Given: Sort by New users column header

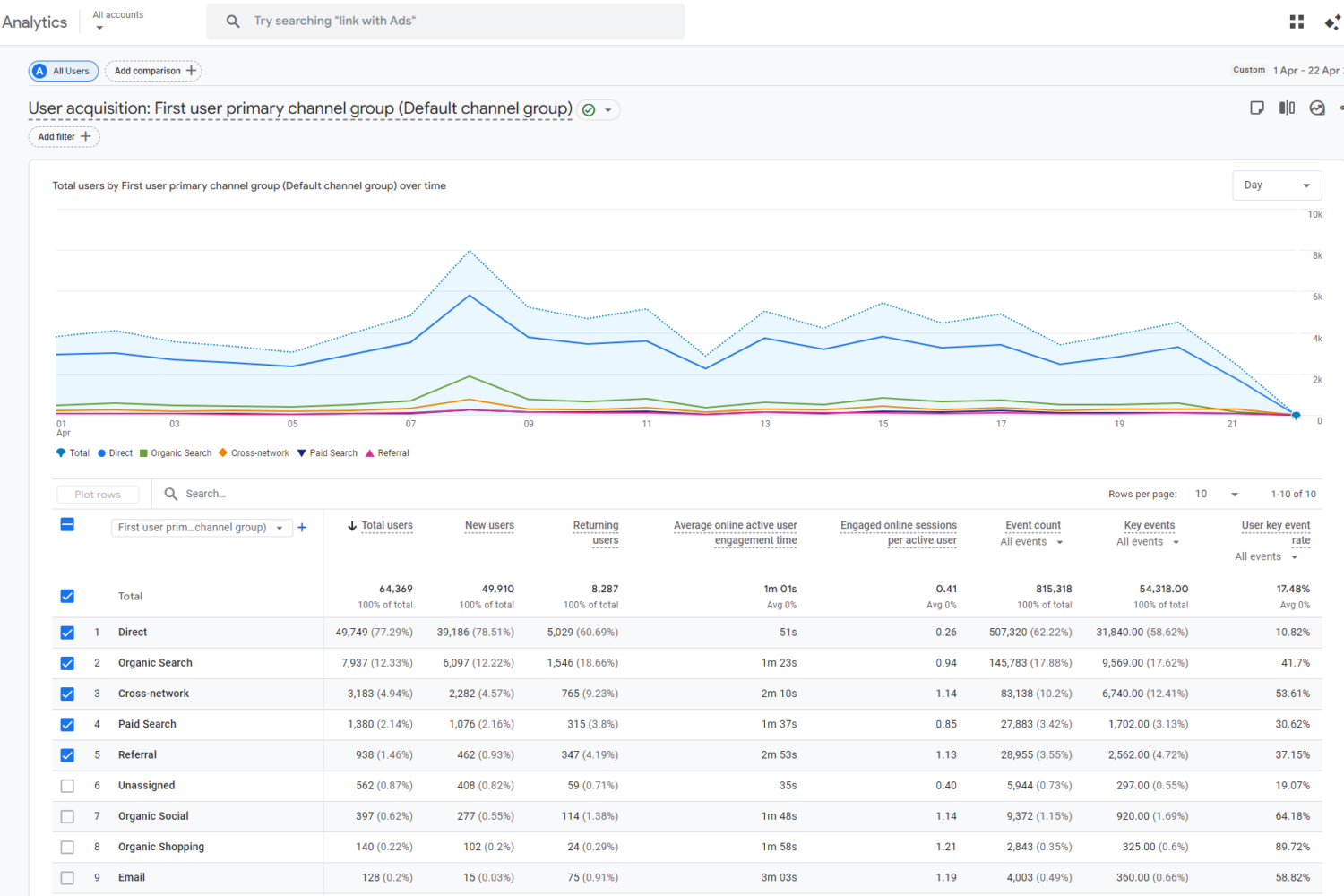Looking at the screenshot, I should pos(489,526).
